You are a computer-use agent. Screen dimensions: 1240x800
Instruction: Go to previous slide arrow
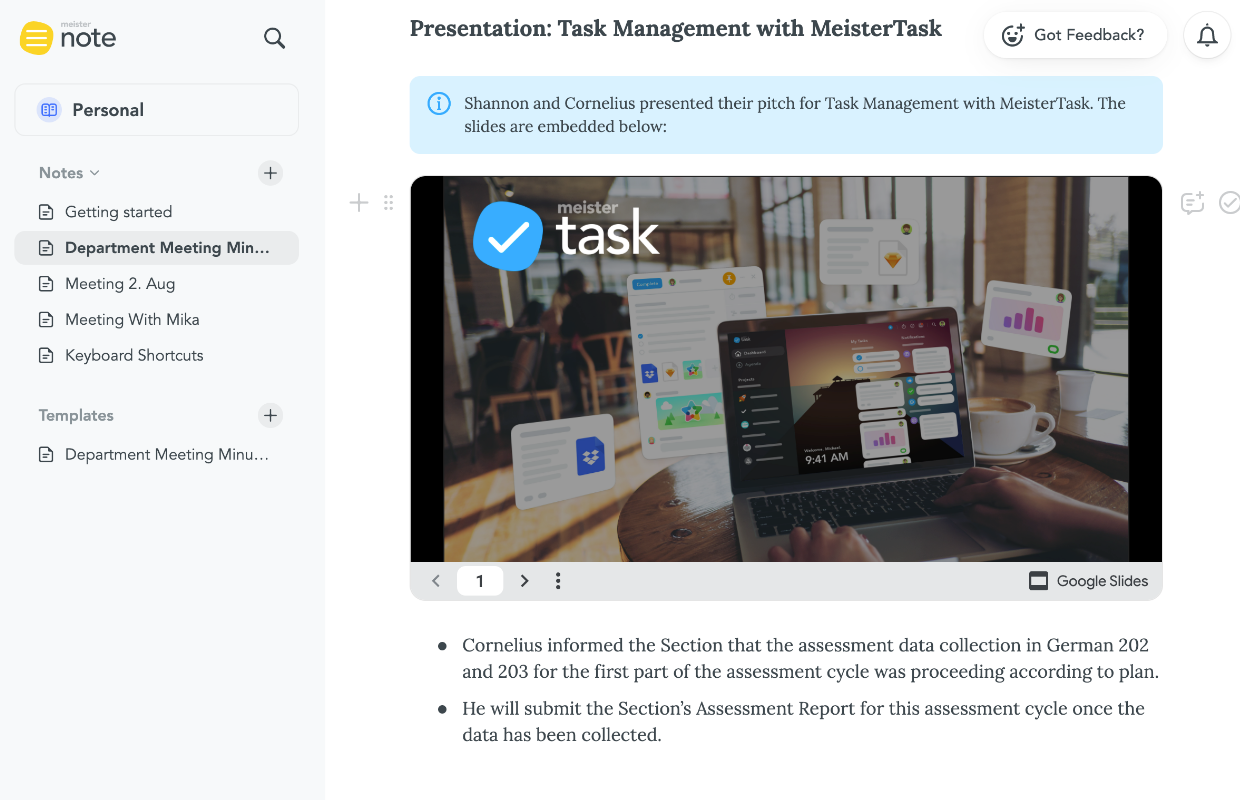pos(436,581)
